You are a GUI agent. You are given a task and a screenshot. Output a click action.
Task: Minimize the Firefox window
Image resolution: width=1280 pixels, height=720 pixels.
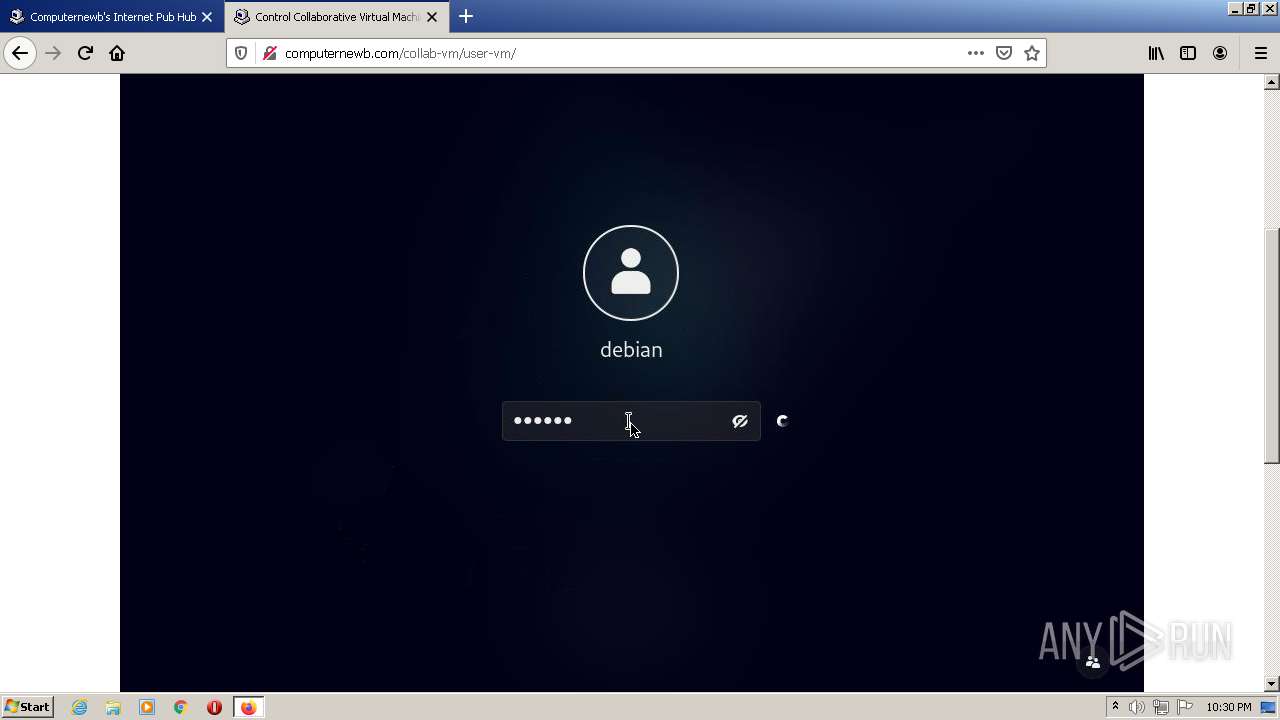click(1236, 9)
